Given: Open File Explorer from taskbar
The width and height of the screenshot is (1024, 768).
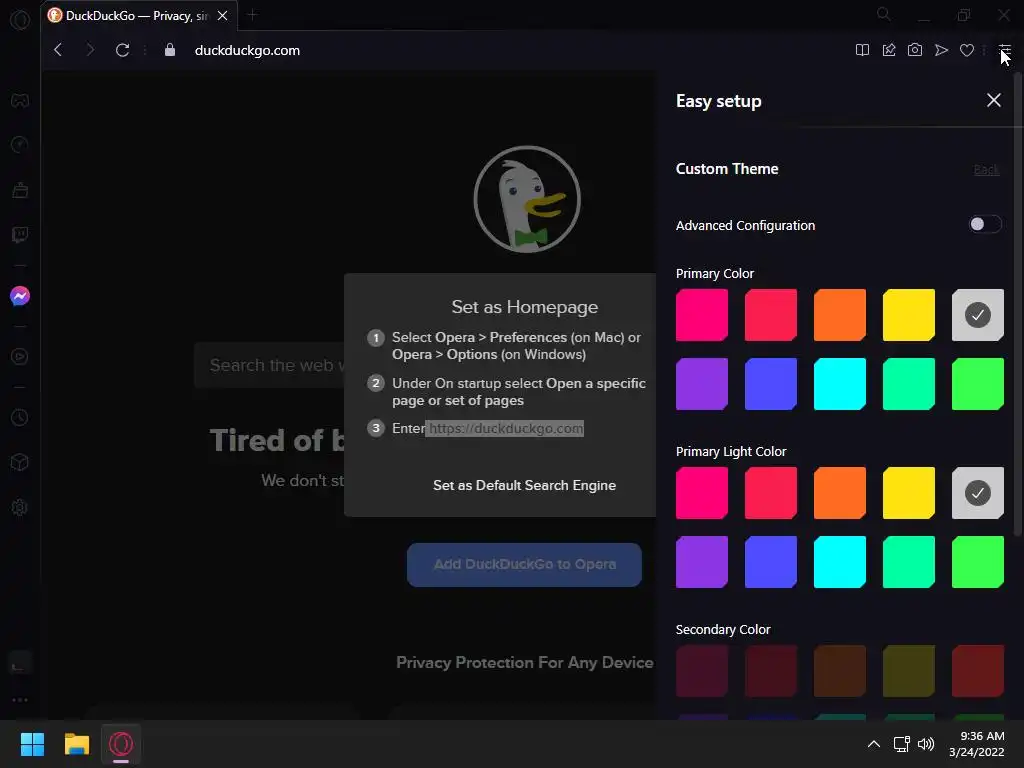Looking at the screenshot, I should (76, 744).
